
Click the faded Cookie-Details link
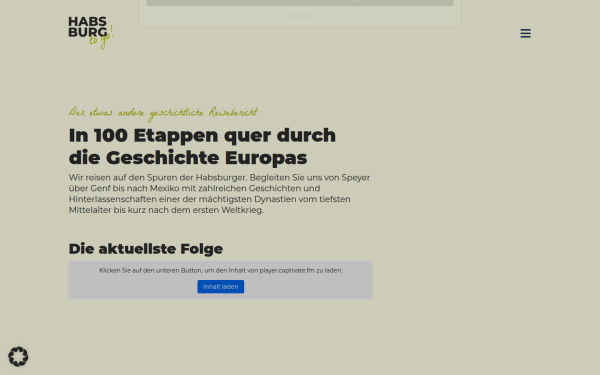(300, 16)
